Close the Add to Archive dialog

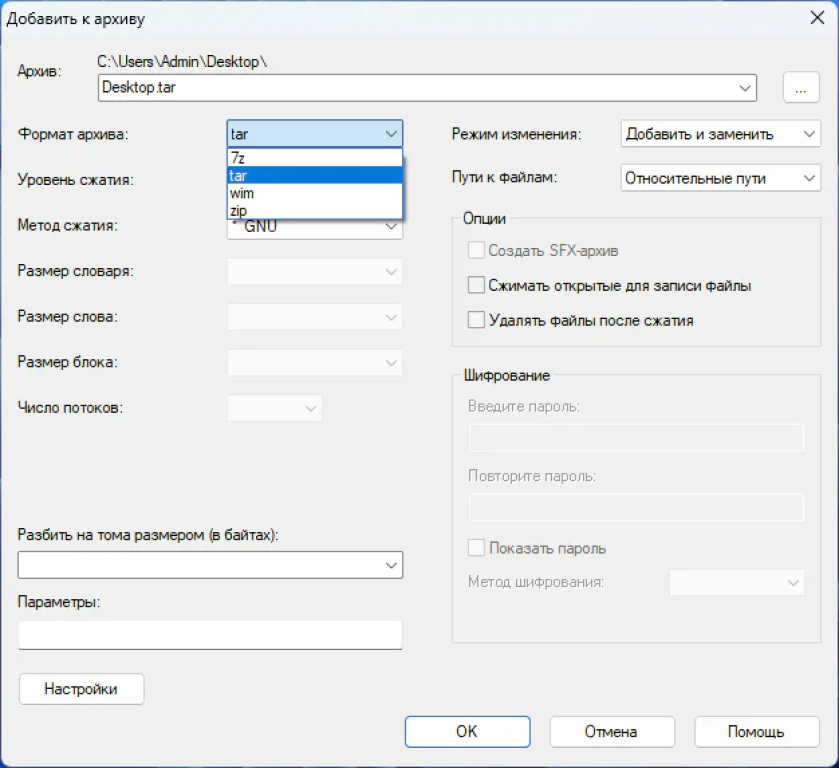[x=815, y=16]
